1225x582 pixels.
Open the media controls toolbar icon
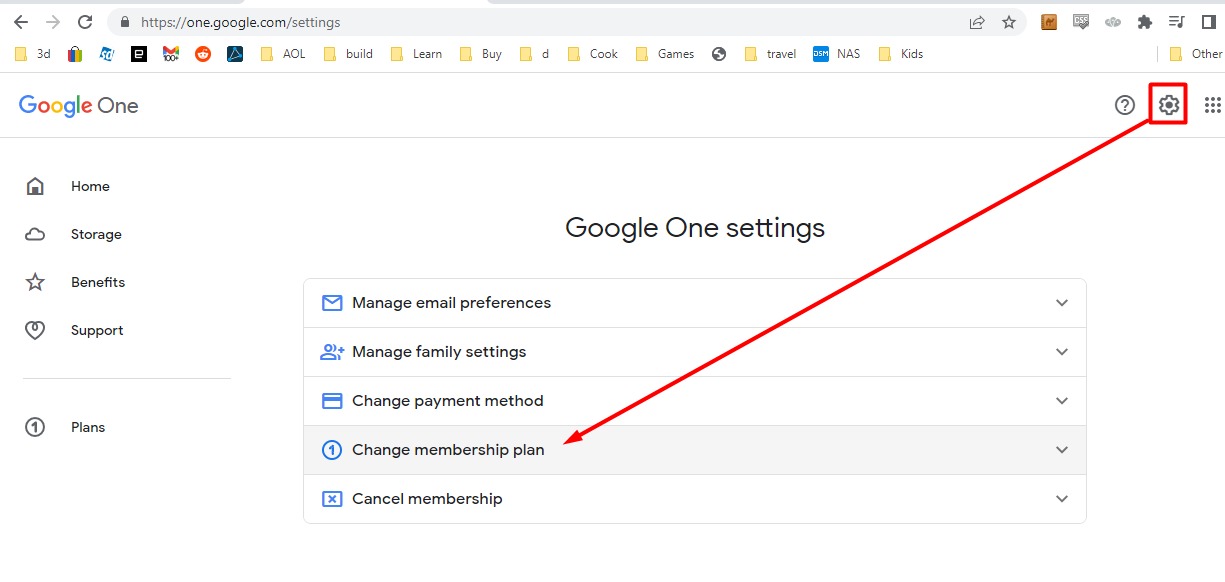coord(1177,22)
